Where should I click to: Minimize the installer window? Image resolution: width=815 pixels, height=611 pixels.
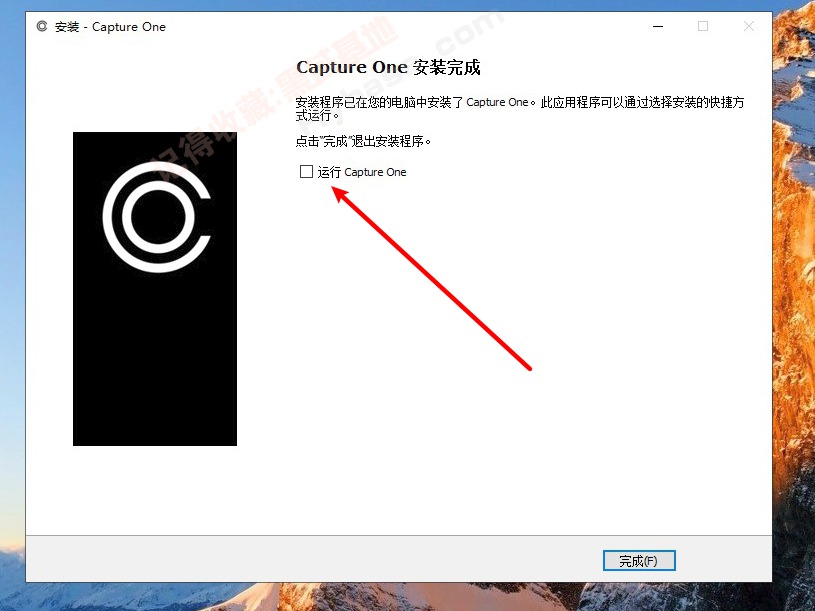coord(658,26)
